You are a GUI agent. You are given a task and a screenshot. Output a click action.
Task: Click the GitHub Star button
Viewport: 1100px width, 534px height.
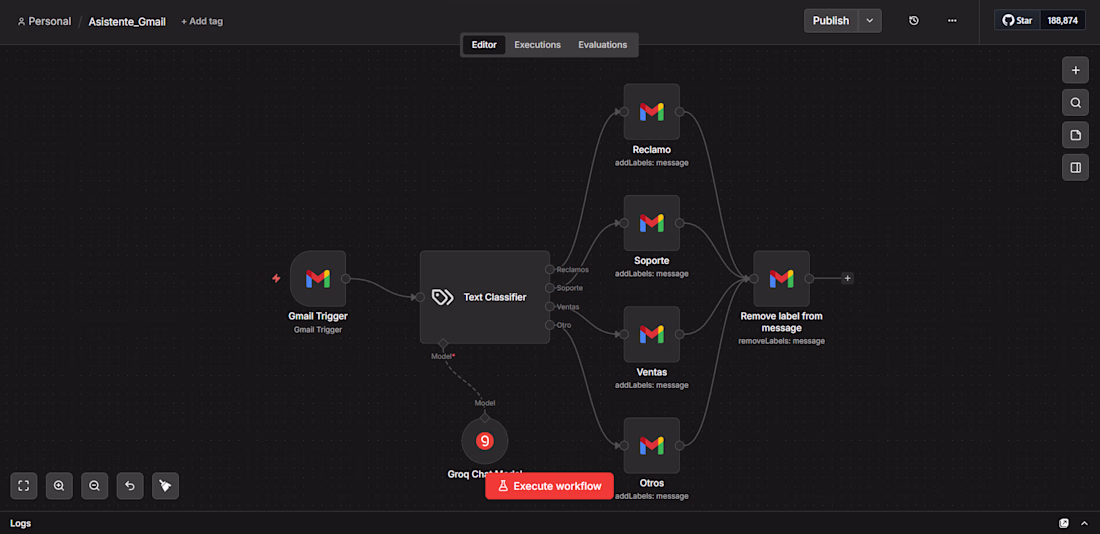click(1017, 20)
